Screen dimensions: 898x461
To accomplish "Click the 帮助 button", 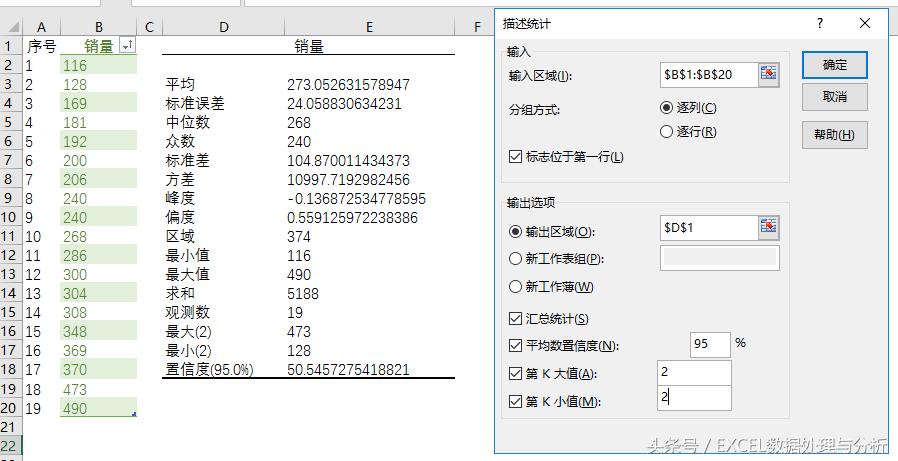I will (834, 135).
